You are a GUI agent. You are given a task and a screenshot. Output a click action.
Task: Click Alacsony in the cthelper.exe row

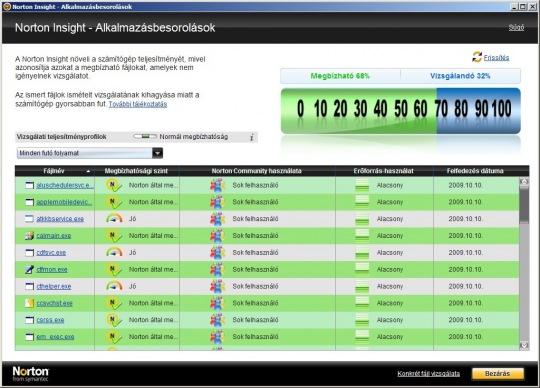pos(390,286)
